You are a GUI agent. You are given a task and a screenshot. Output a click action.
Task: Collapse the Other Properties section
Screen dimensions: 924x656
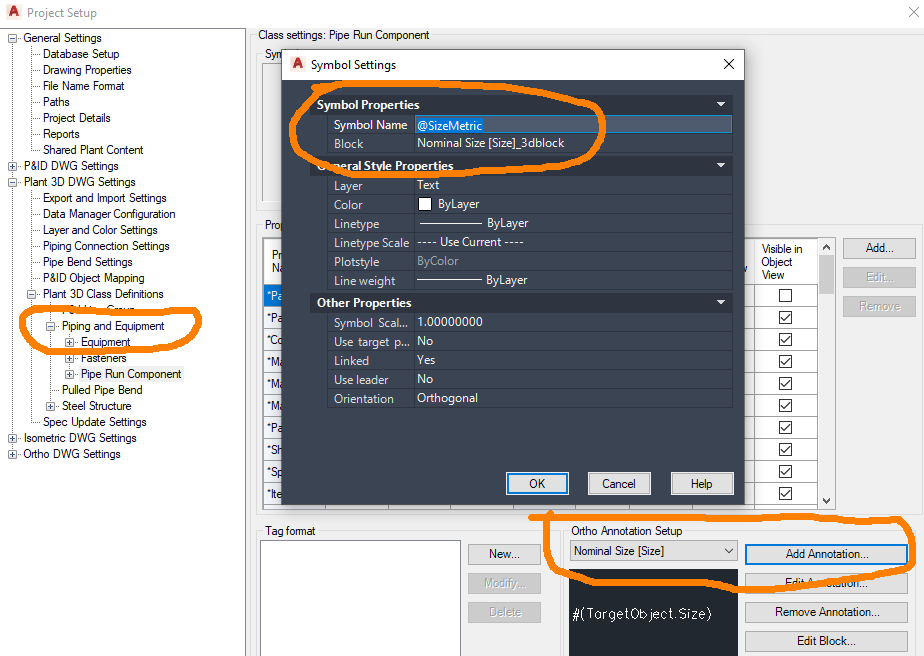click(721, 302)
